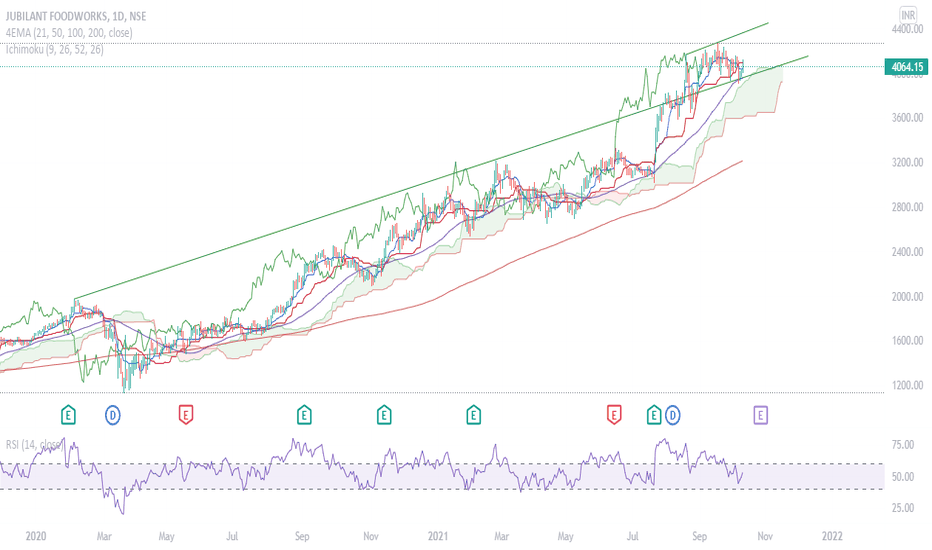
Task: Click the Nov label just before 2022
Action: [765, 536]
